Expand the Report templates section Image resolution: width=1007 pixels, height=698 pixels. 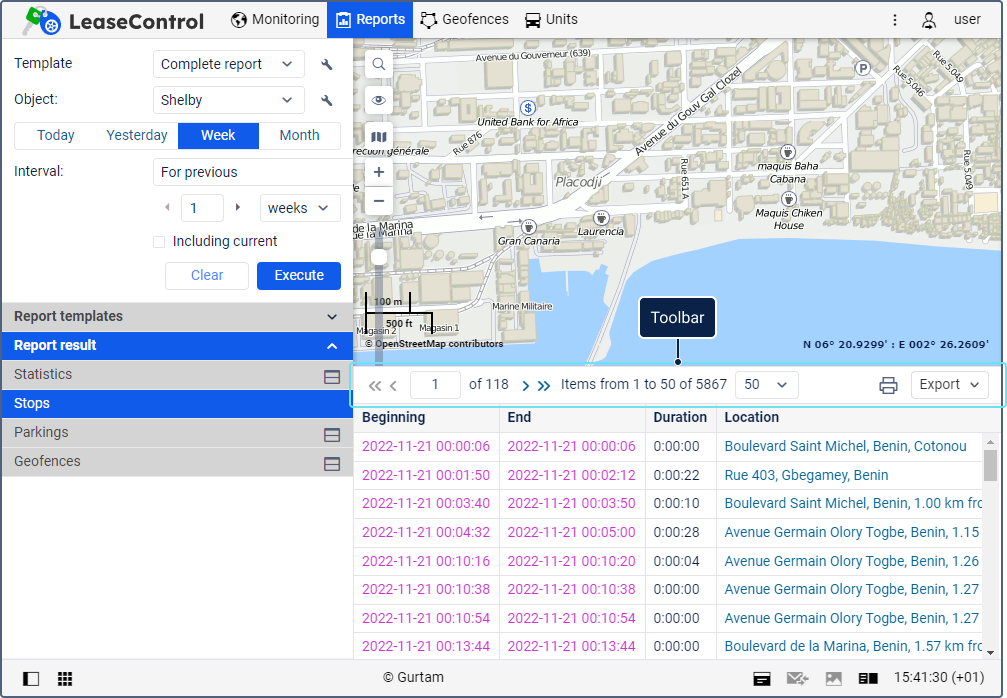[x=177, y=317]
